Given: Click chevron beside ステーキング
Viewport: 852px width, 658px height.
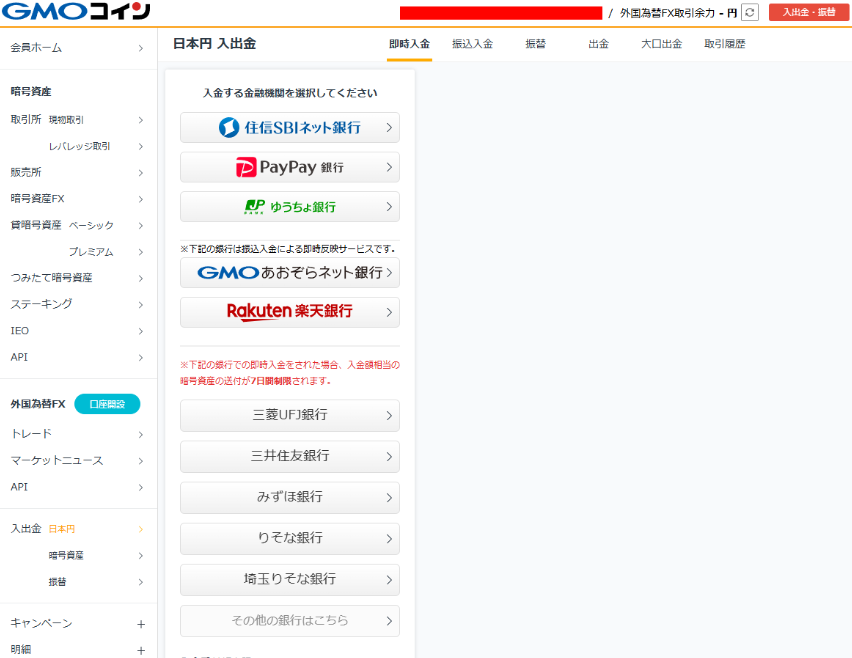Looking at the screenshot, I should [141, 305].
